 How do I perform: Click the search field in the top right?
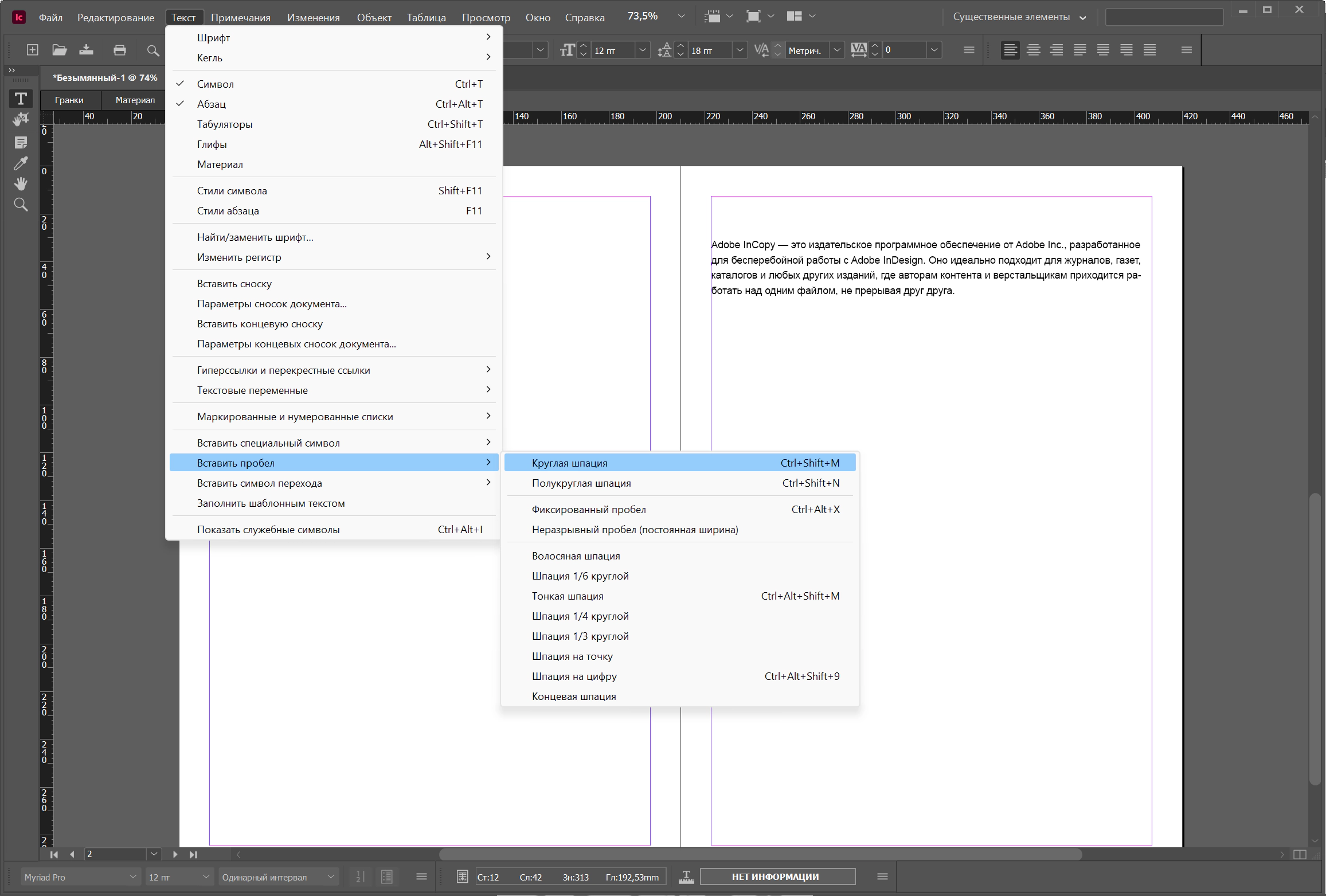(1164, 17)
